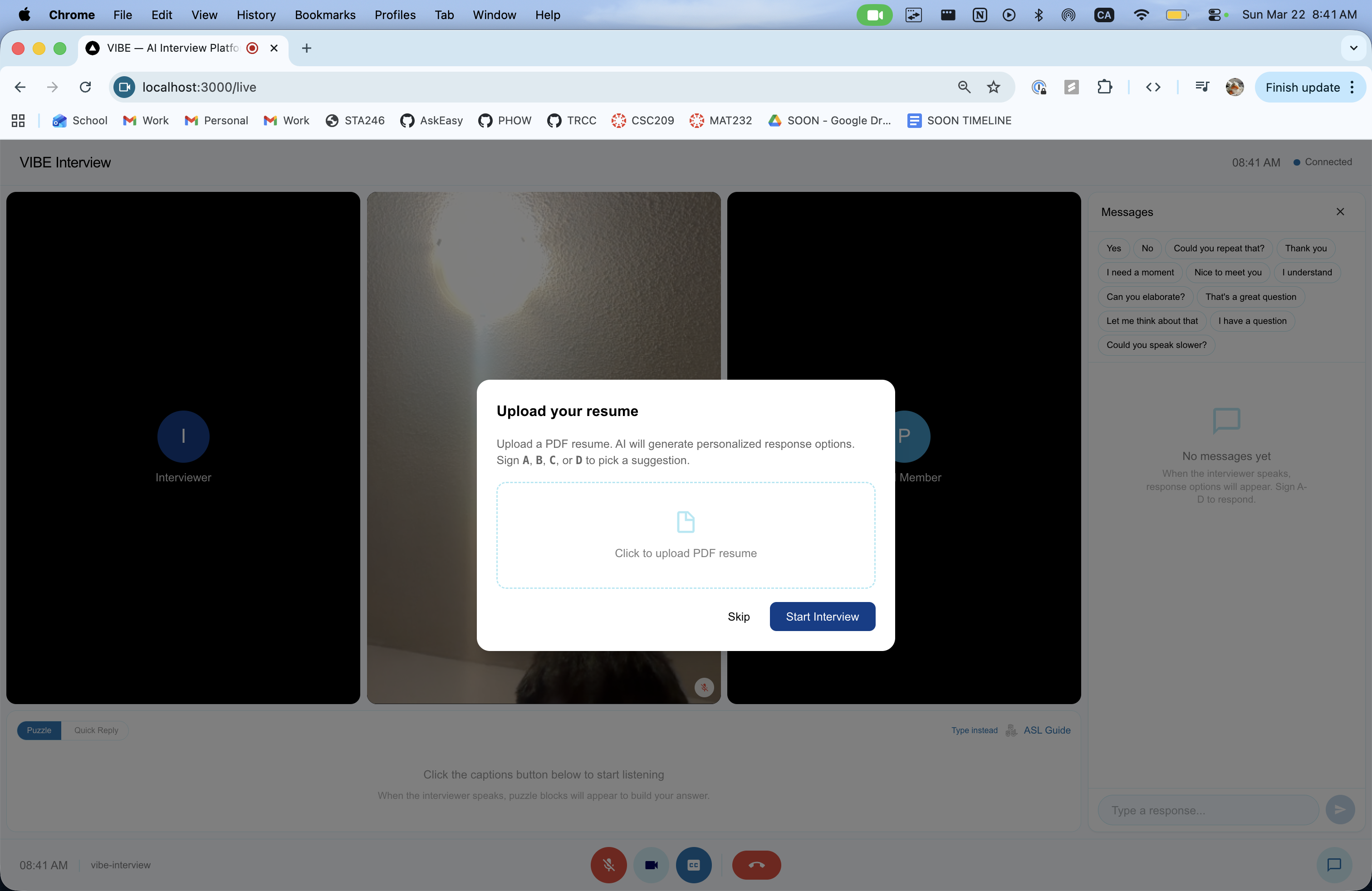Image resolution: width=1372 pixels, height=891 pixels.
Task: Skip the resume upload
Action: point(739,616)
